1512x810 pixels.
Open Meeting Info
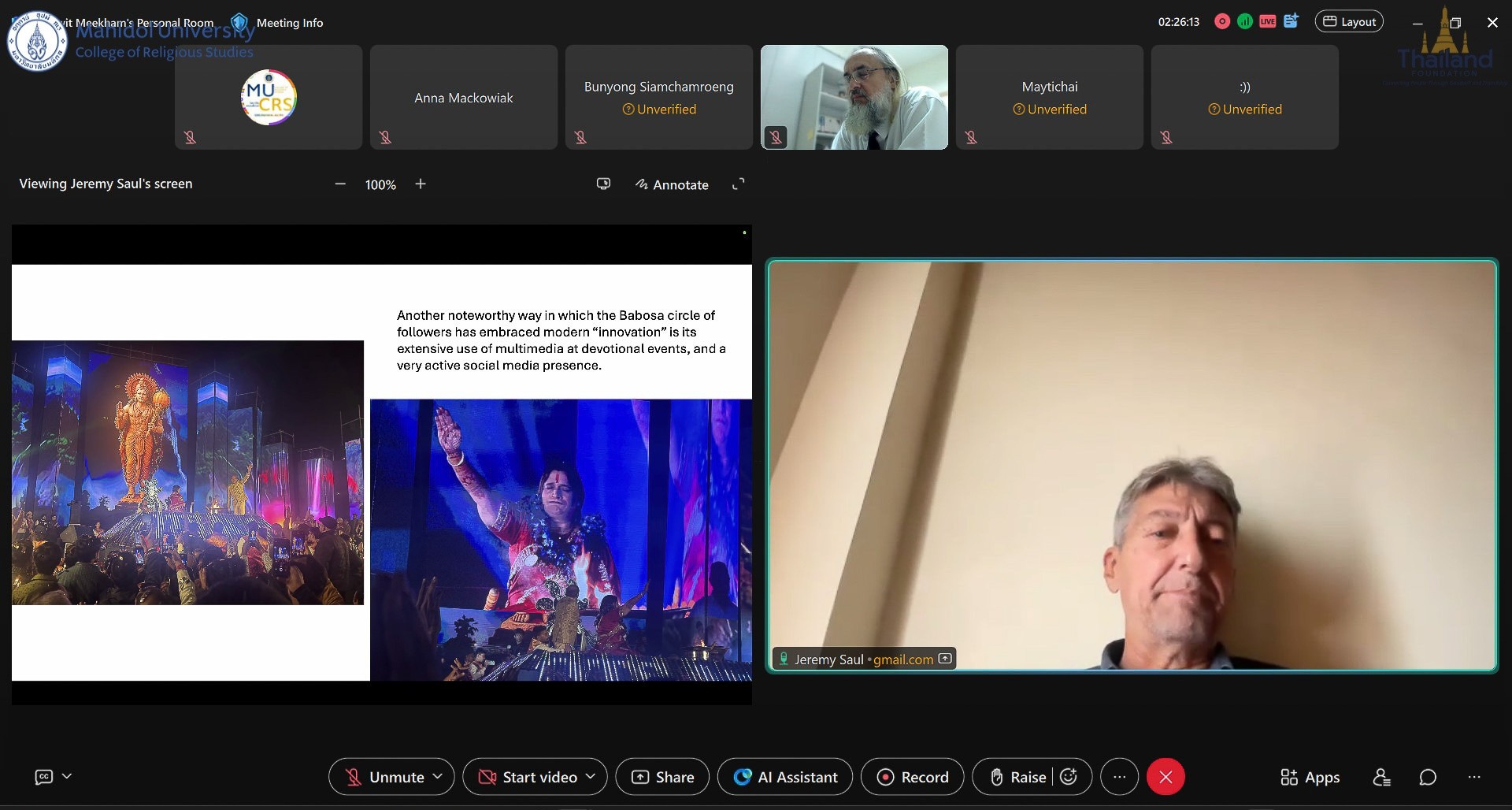[x=289, y=23]
